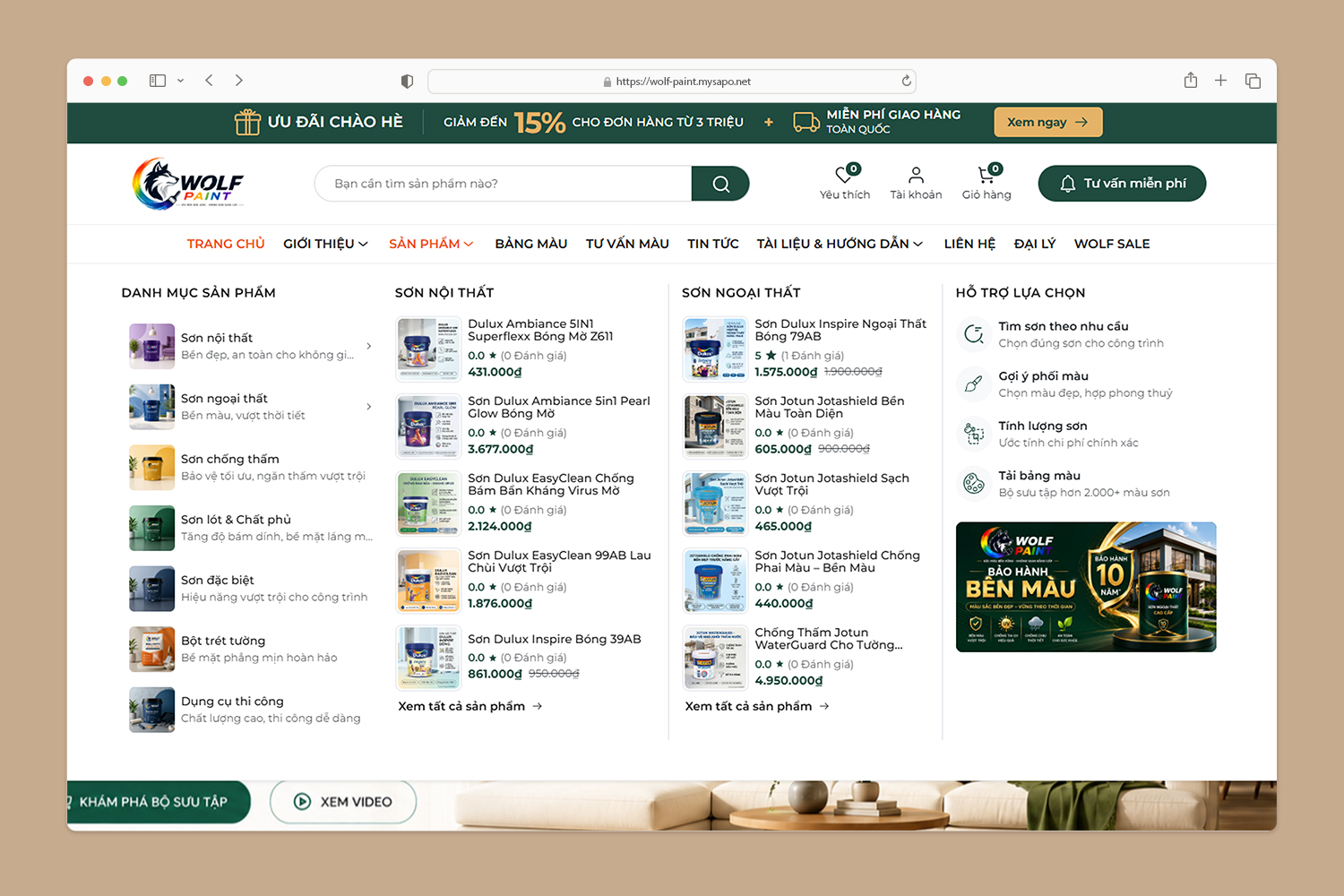This screenshot has width=1344, height=896.
Task: Click the Tính lượng sơn calculator icon
Action: pyautogui.click(x=974, y=434)
